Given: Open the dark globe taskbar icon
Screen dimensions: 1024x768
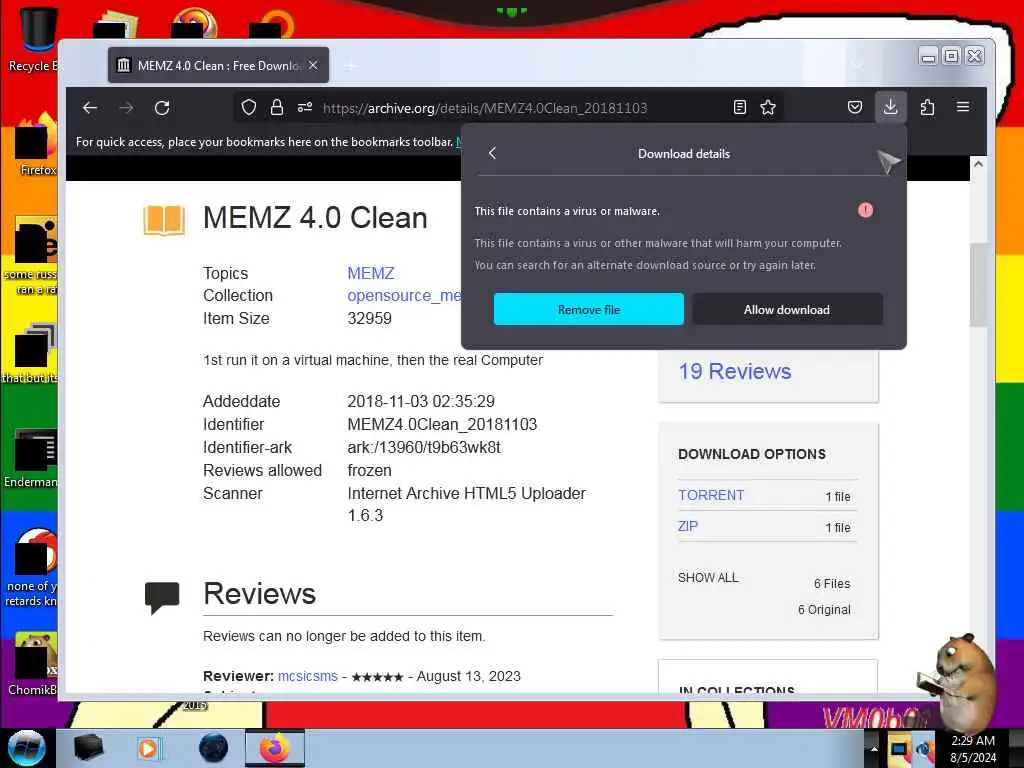Looking at the screenshot, I should click(213, 748).
